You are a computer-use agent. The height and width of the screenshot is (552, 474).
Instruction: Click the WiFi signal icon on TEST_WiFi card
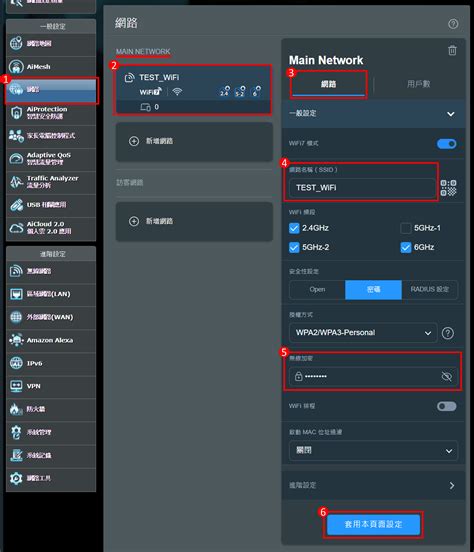(x=177, y=92)
